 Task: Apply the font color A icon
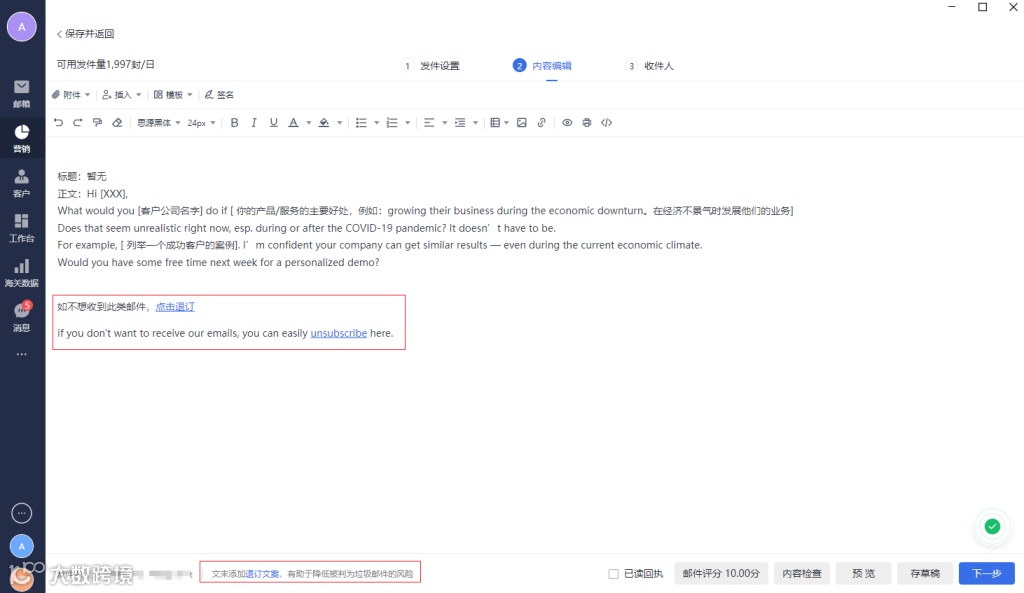(x=293, y=123)
